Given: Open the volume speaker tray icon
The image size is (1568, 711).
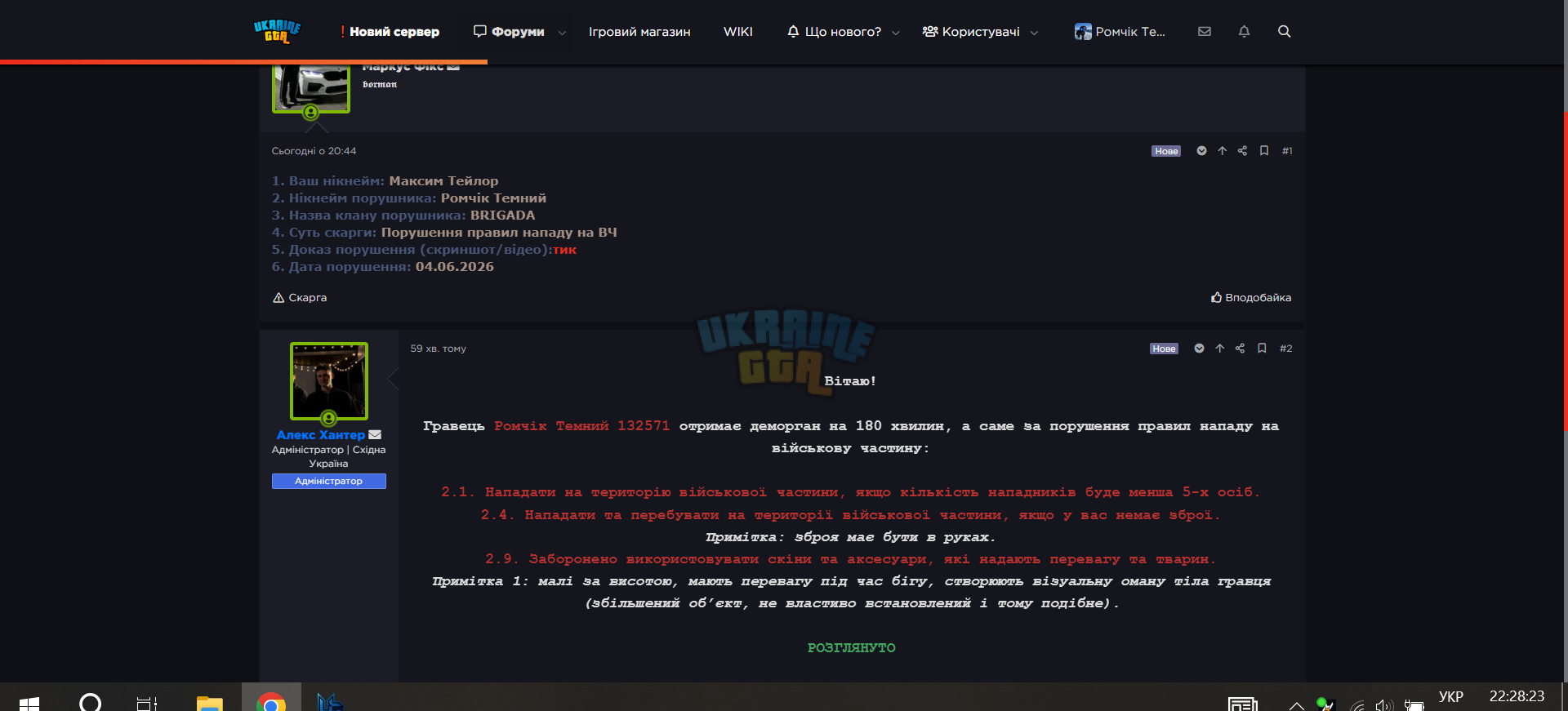Looking at the screenshot, I should point(1383,705).
